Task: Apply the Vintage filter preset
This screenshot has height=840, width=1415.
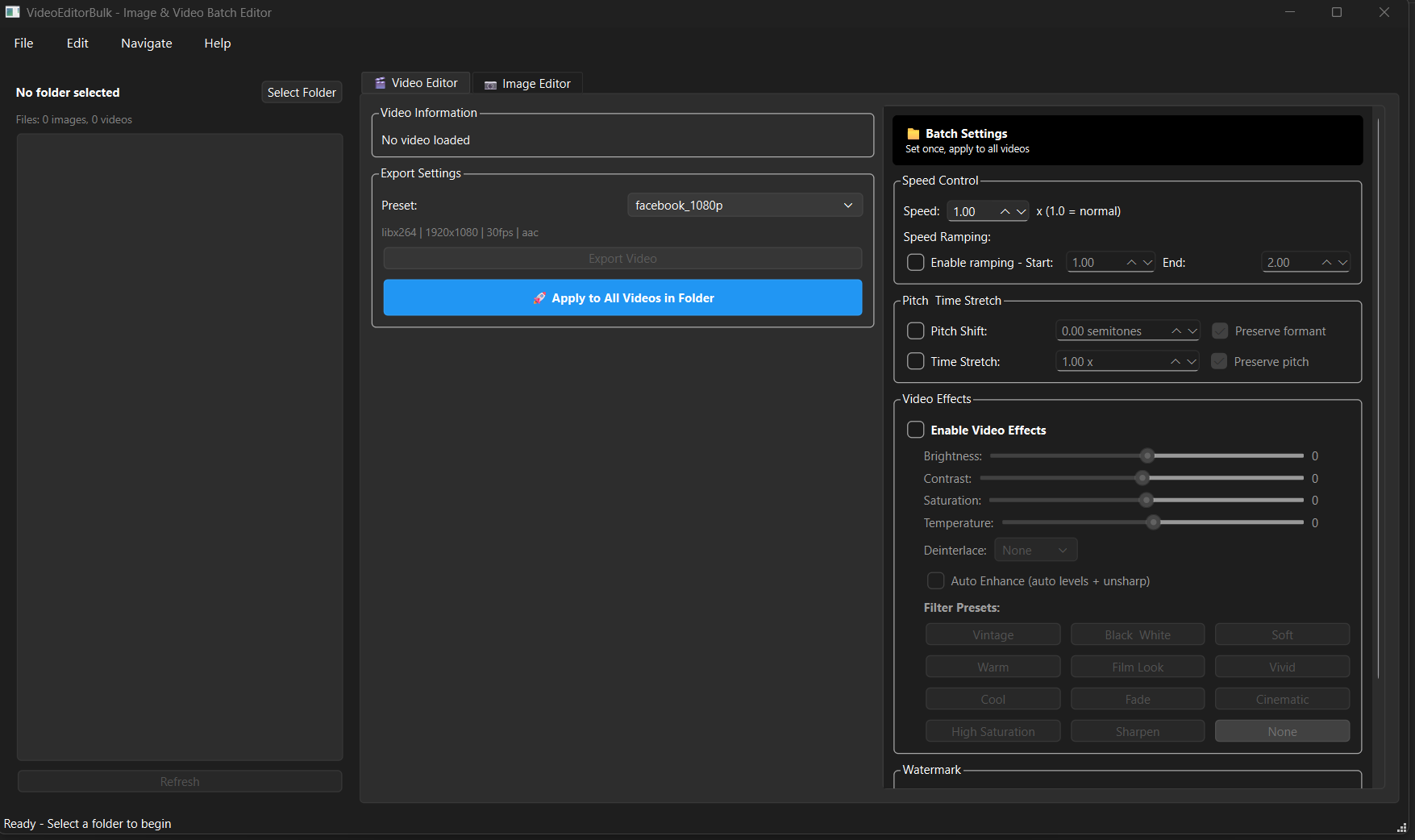Action: (993, 635)
